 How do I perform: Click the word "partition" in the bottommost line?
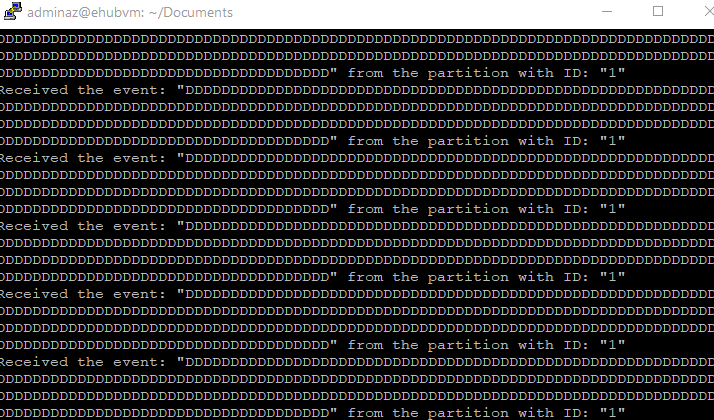tap(468, 413)
